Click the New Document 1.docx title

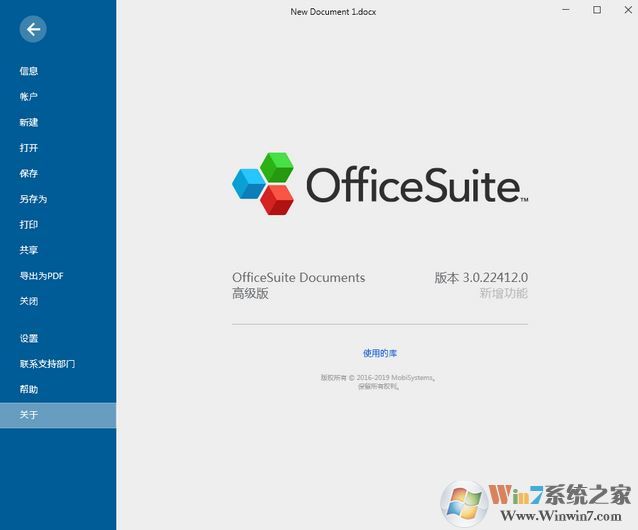tap(333, 12)
